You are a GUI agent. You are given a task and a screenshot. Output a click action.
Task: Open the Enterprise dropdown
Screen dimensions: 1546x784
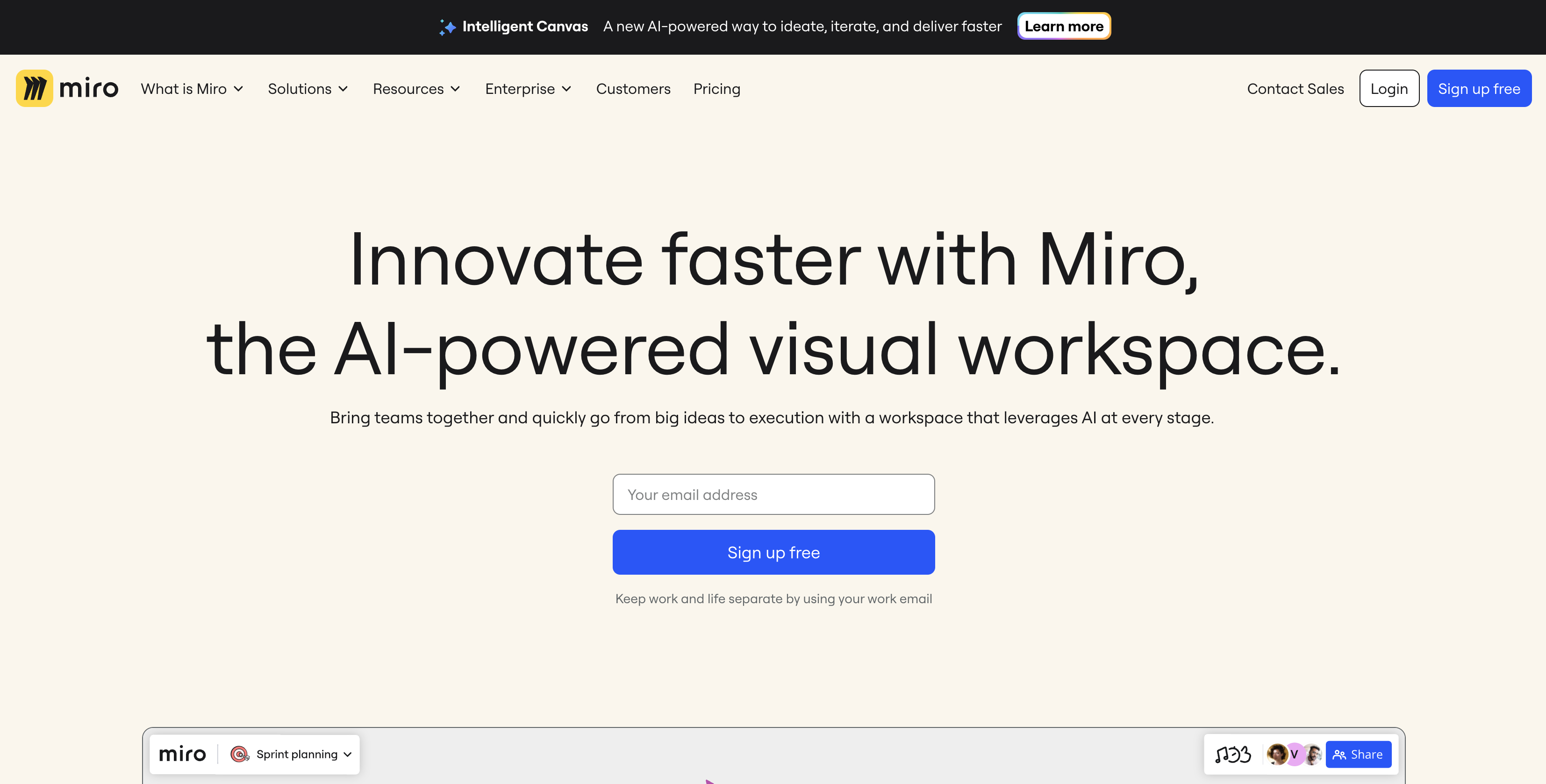[x=528, y=89]
